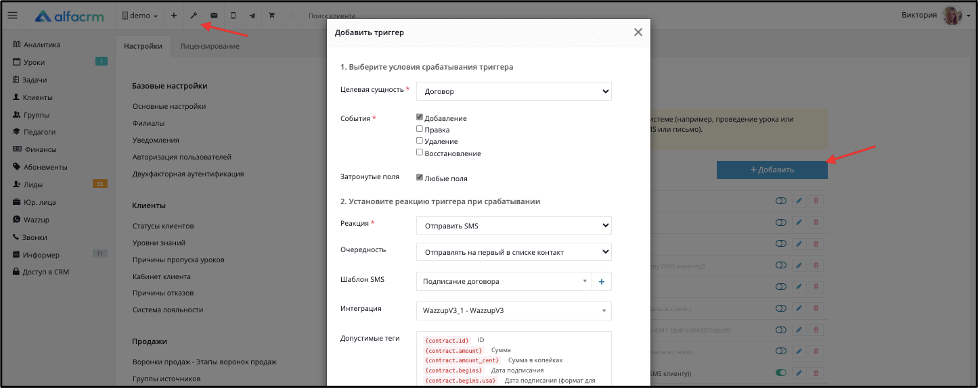Viewport: 979px width, 389px height.
Task: Open Wazzup in the sidebar
Action: (x=31, y=220)
